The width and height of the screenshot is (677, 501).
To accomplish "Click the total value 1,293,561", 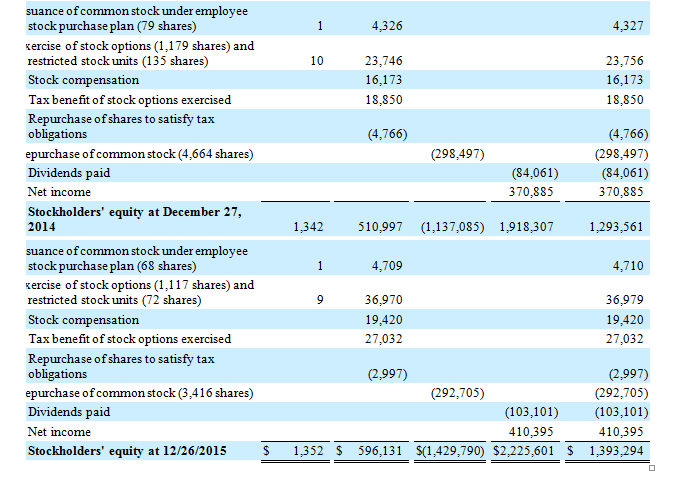I will 616,227.
